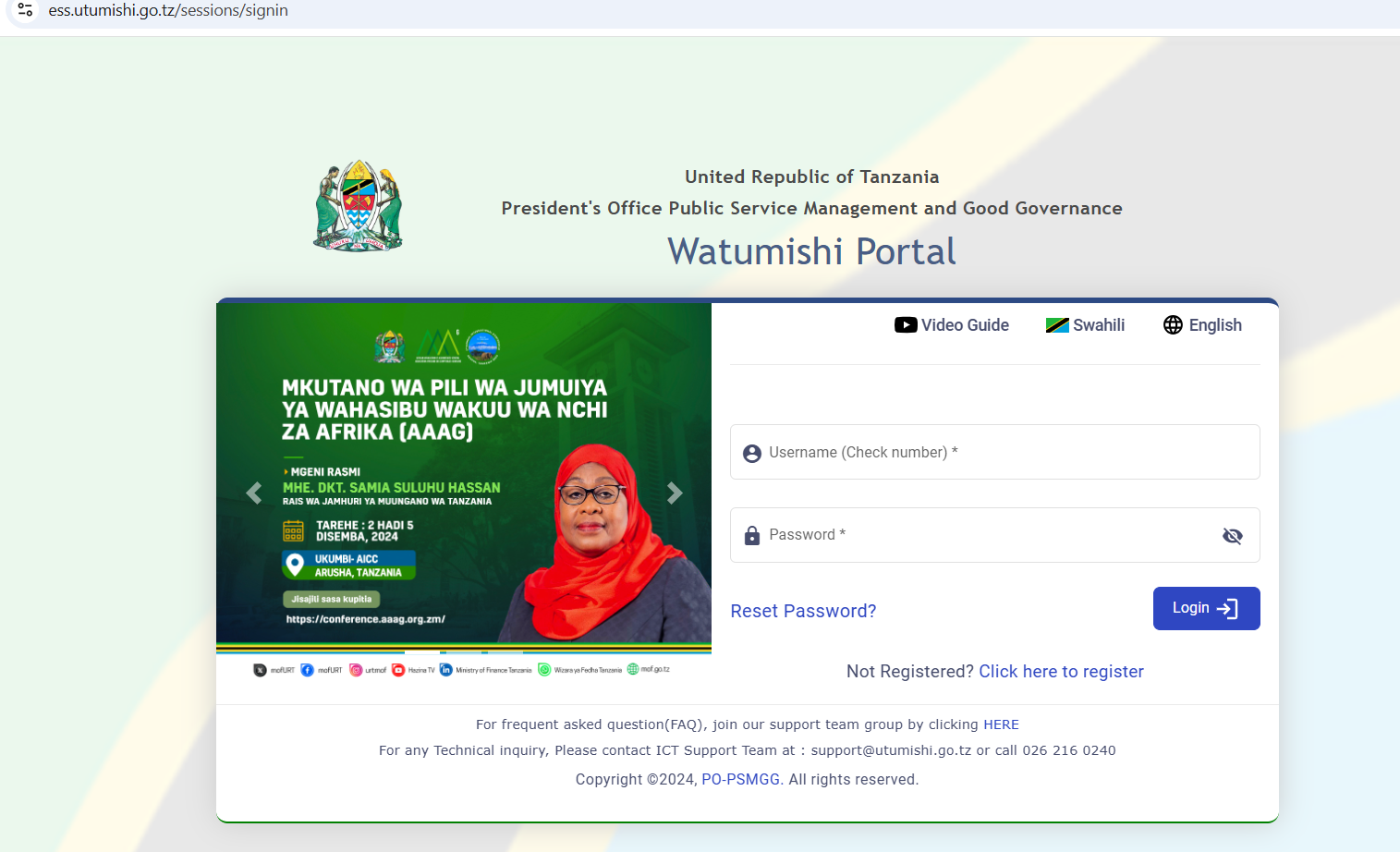Focus the Username (Check number) field
The height and width of the screenshot is (852, 1400).
click(995, 452)
